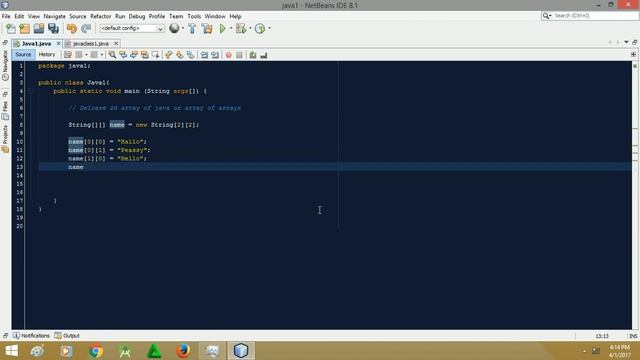This screenshot has width=640, height=360.
Task: Find next occurrence in editor toolbar
Action: 133,55
